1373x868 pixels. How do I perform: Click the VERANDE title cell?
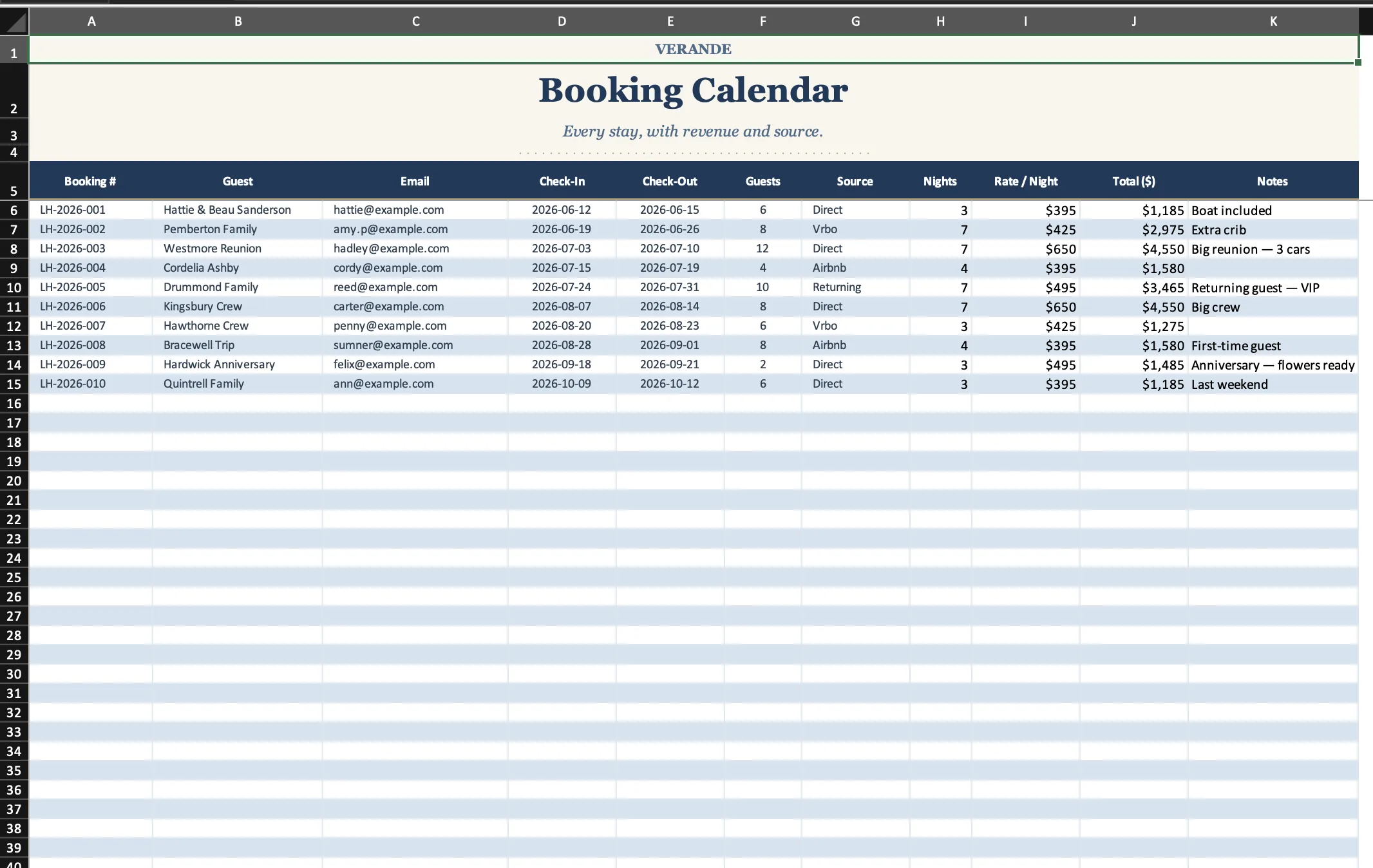[694, 49]
